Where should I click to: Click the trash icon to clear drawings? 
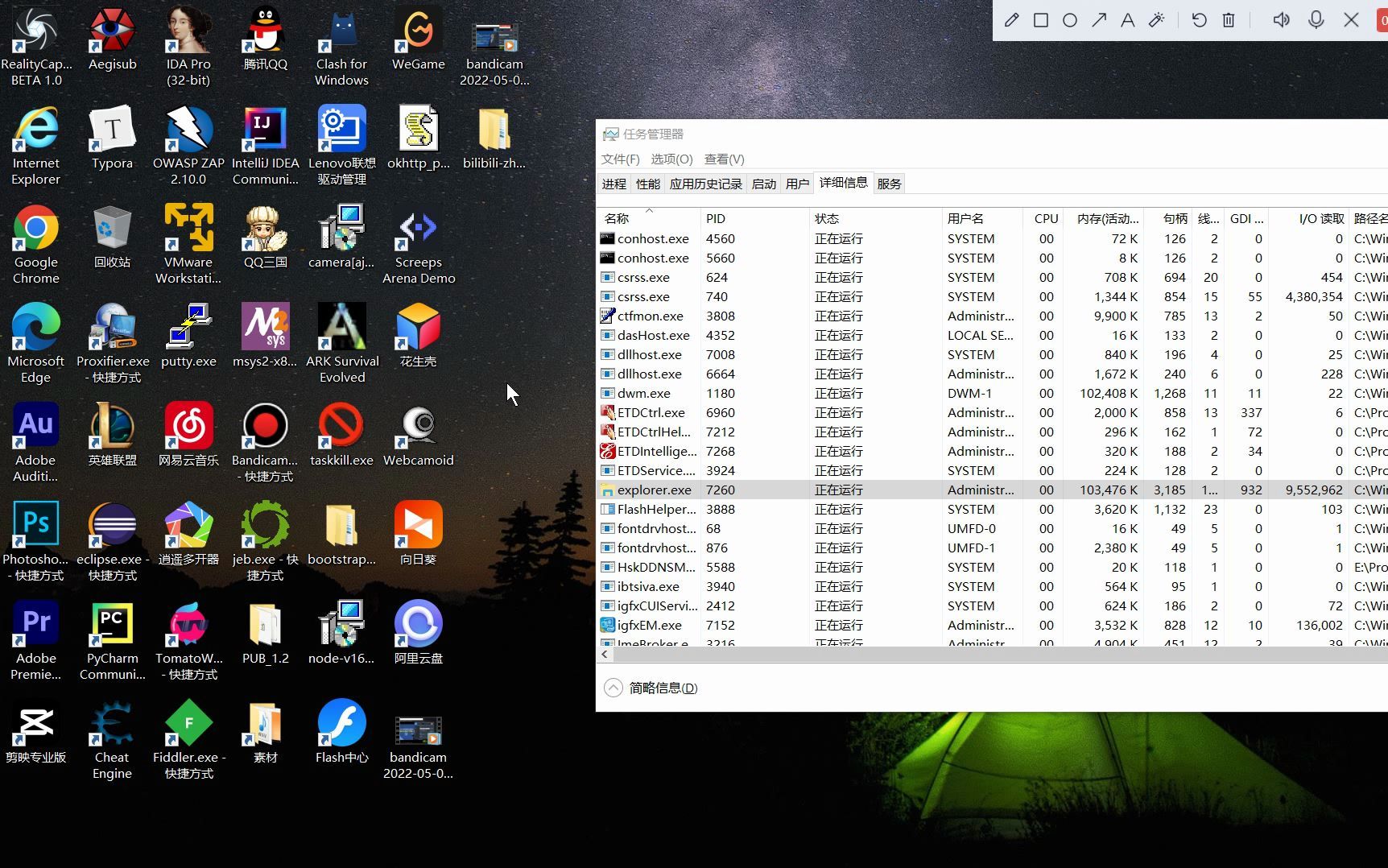[1229, 20]
